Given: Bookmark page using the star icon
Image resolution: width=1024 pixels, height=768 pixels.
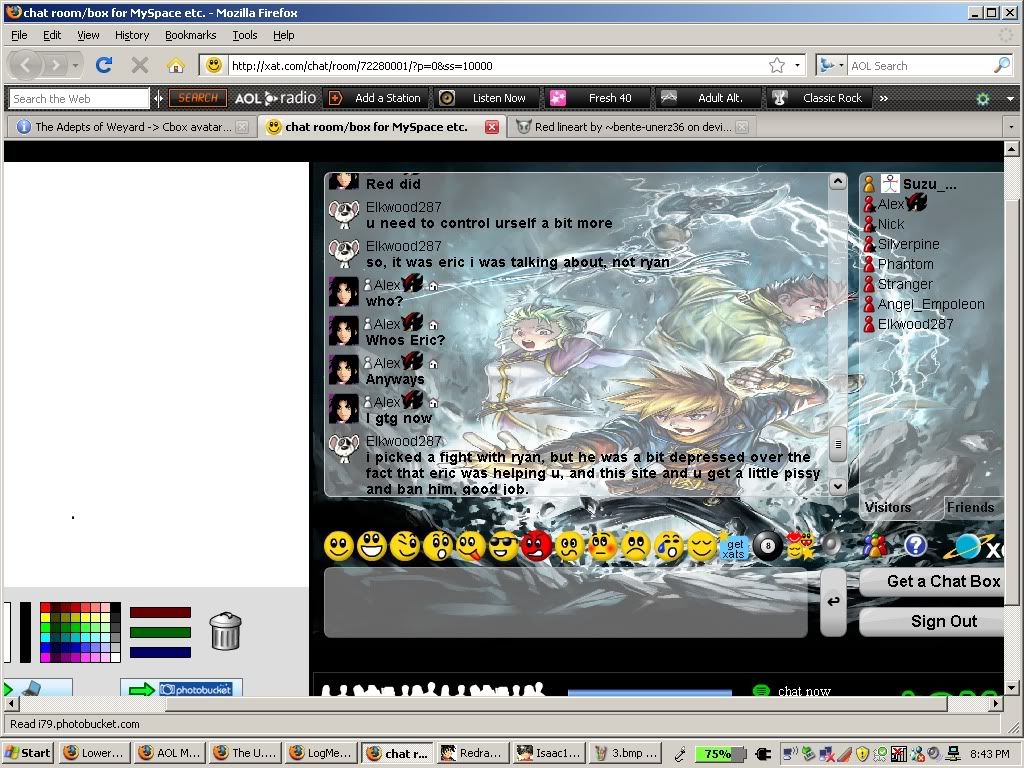Looking at the screenshot, I should click(x=777, y=65).
